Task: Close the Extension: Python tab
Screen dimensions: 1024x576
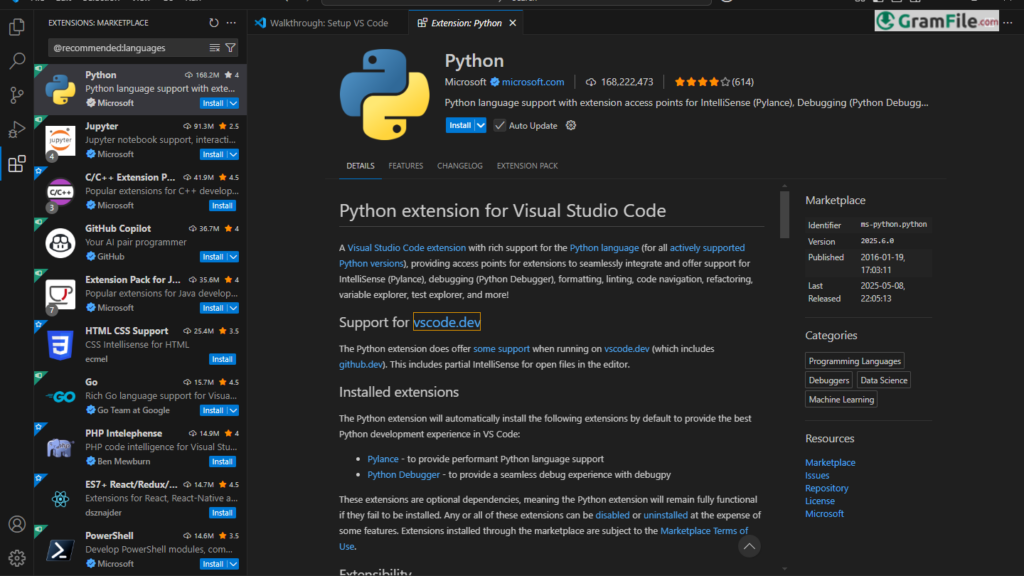Action: (x=513, y=23)
